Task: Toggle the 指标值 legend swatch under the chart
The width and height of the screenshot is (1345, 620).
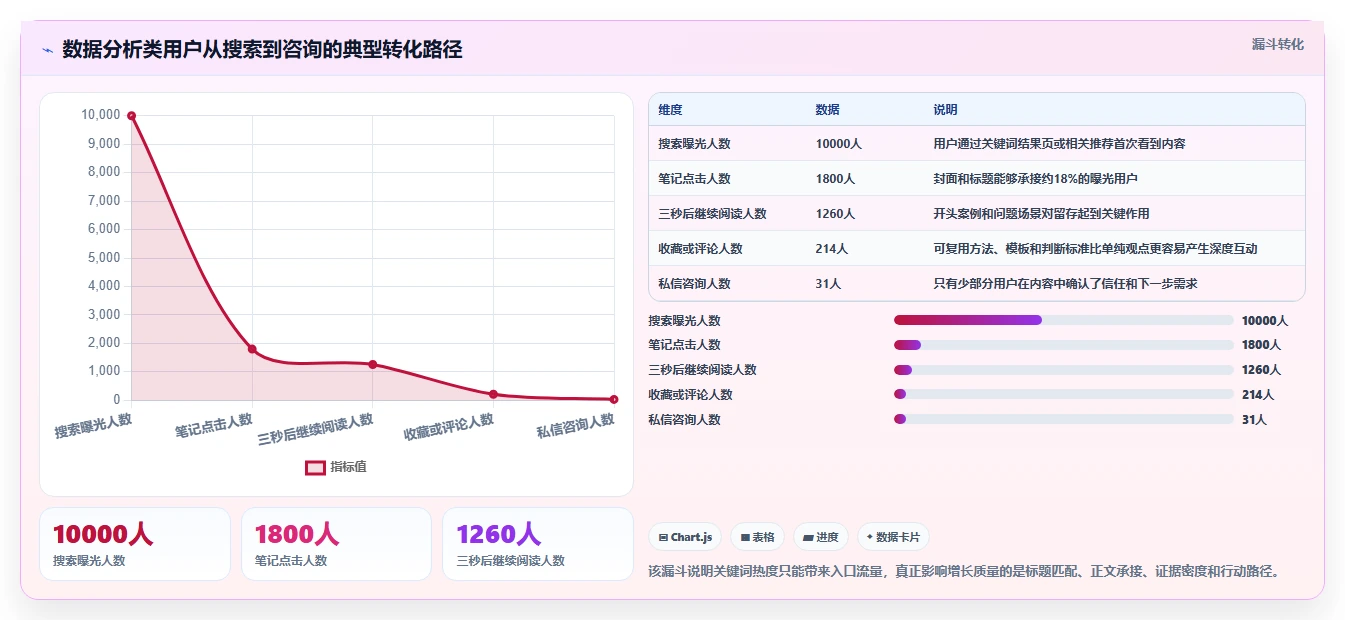Action: (x=315, y=467)
